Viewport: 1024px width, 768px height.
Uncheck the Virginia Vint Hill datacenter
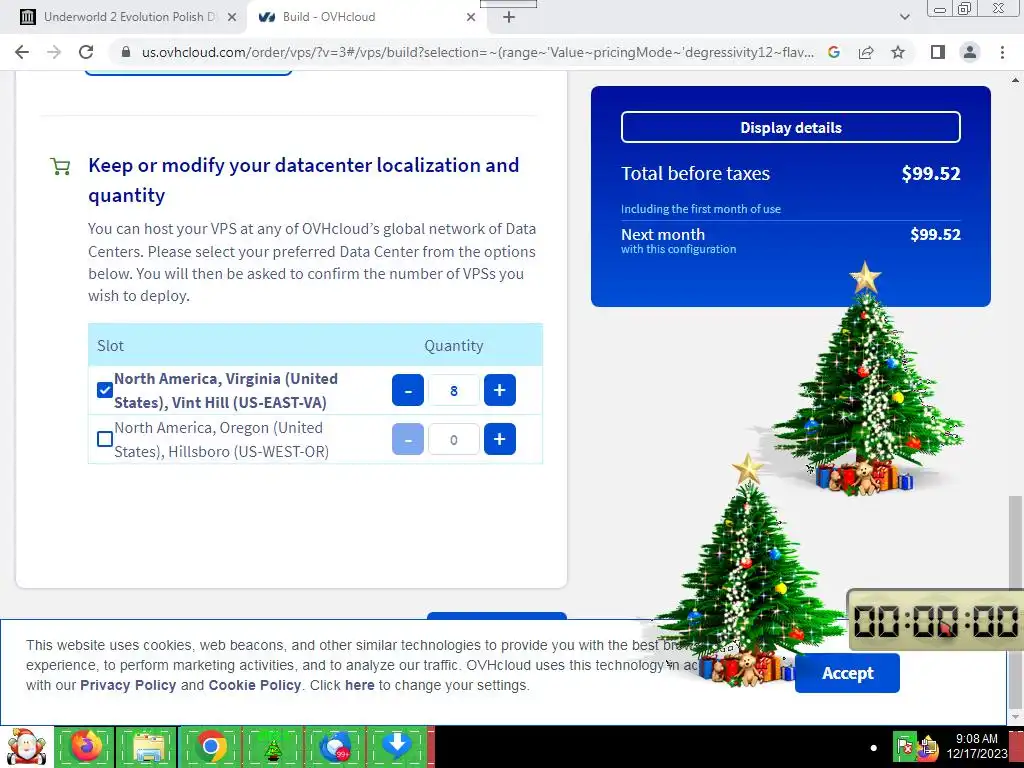[x=104, y=390]
